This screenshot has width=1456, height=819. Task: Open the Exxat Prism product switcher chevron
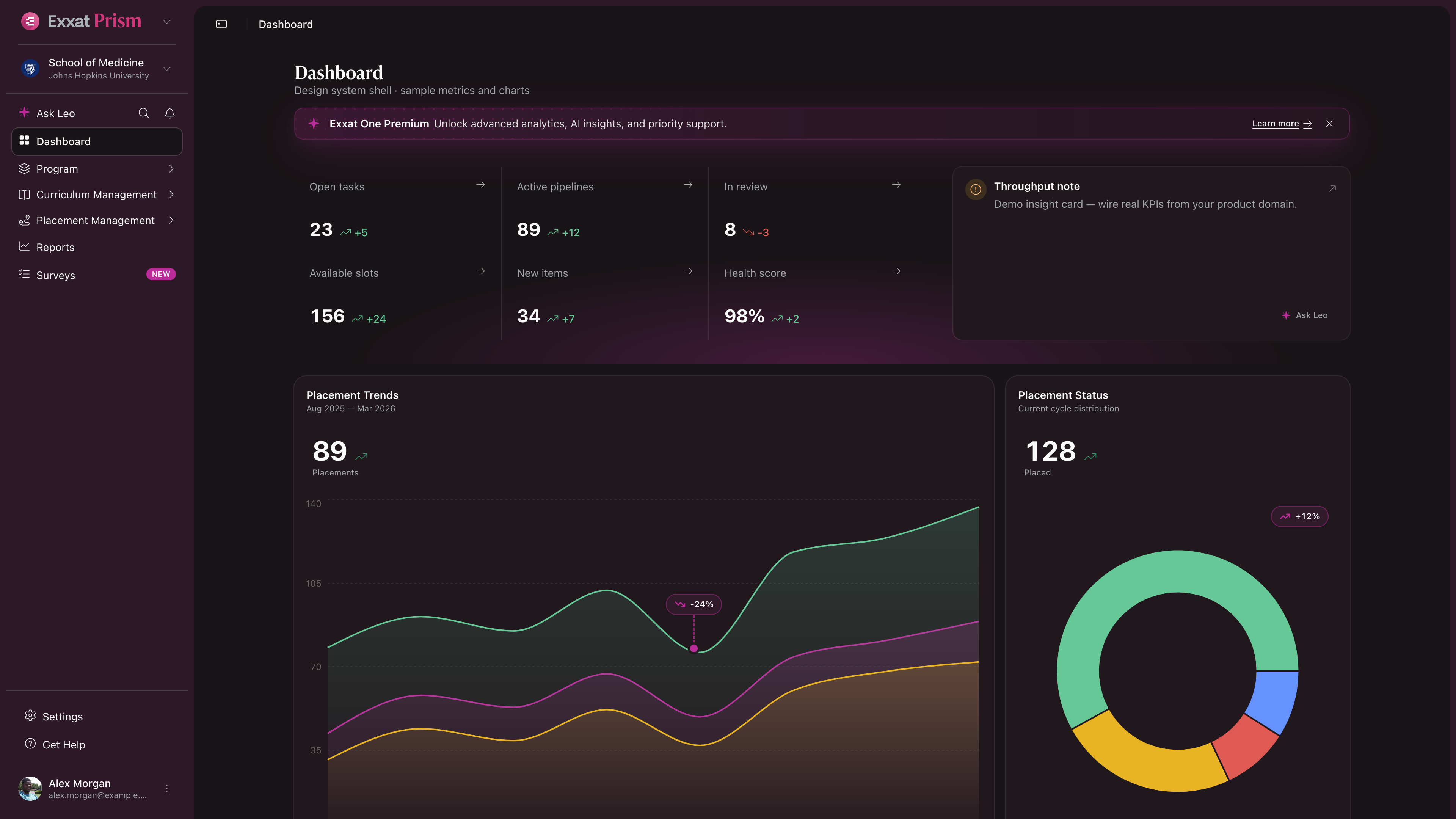167,22
